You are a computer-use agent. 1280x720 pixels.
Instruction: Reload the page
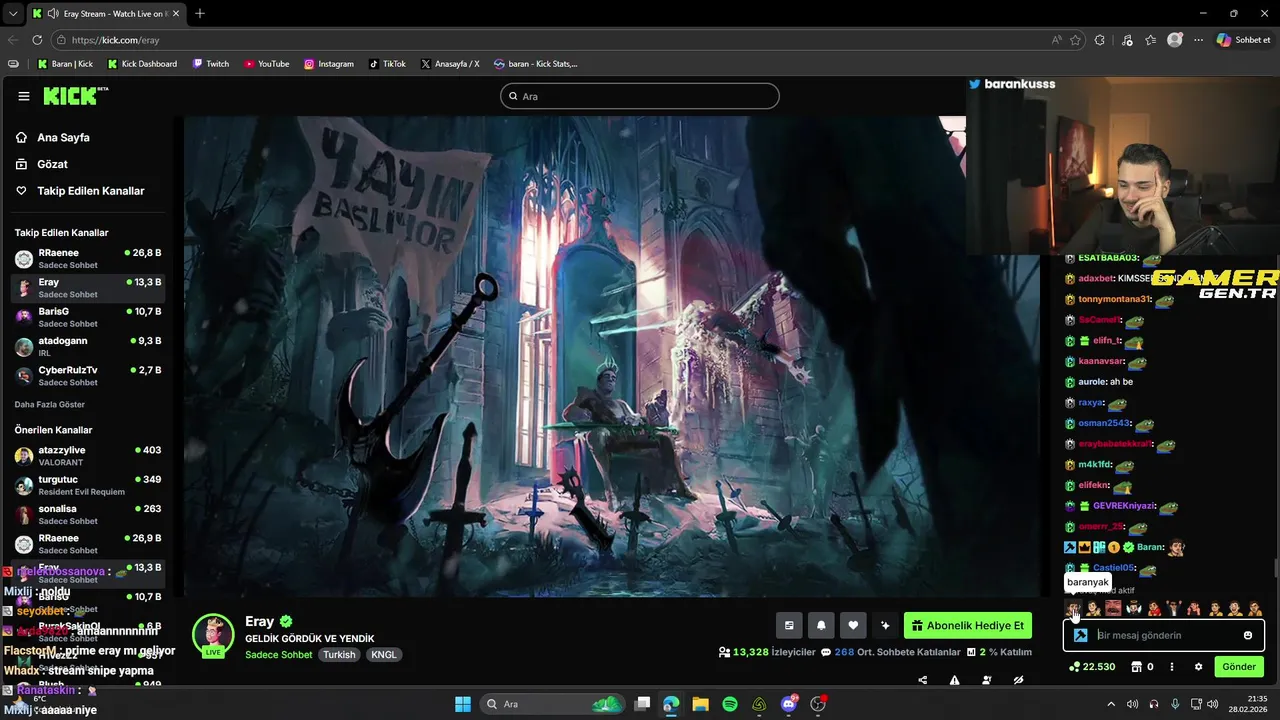pyautogui.click(x=37, y=40)
